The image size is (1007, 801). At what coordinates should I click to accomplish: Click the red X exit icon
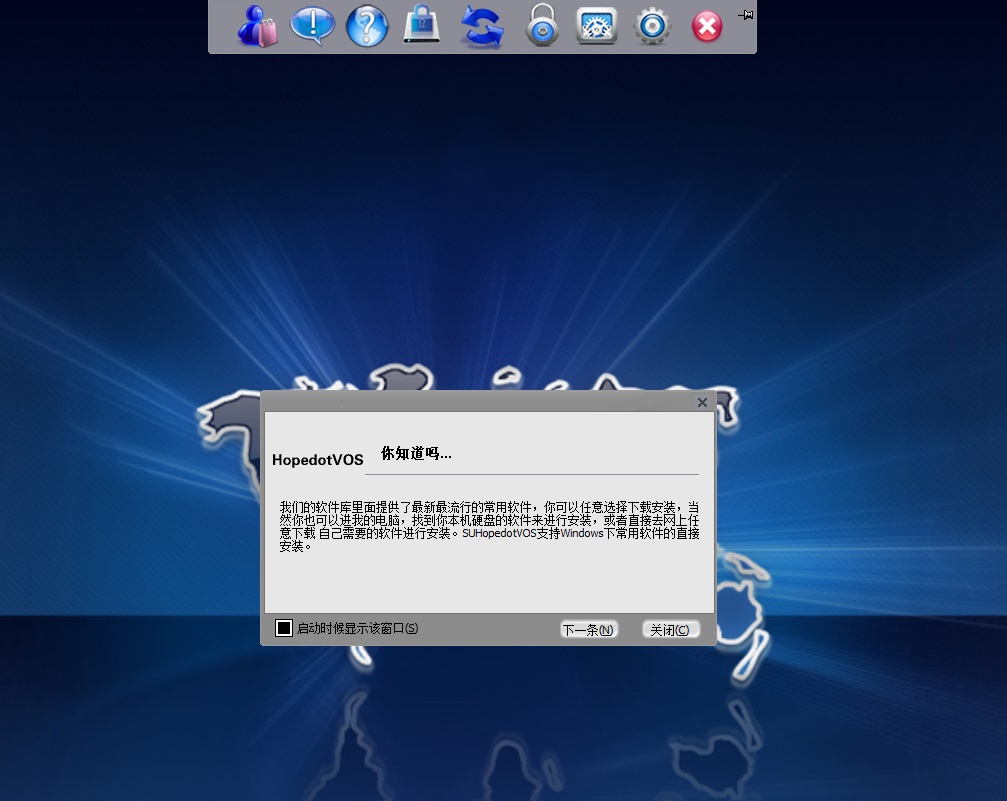pos(706,27)
